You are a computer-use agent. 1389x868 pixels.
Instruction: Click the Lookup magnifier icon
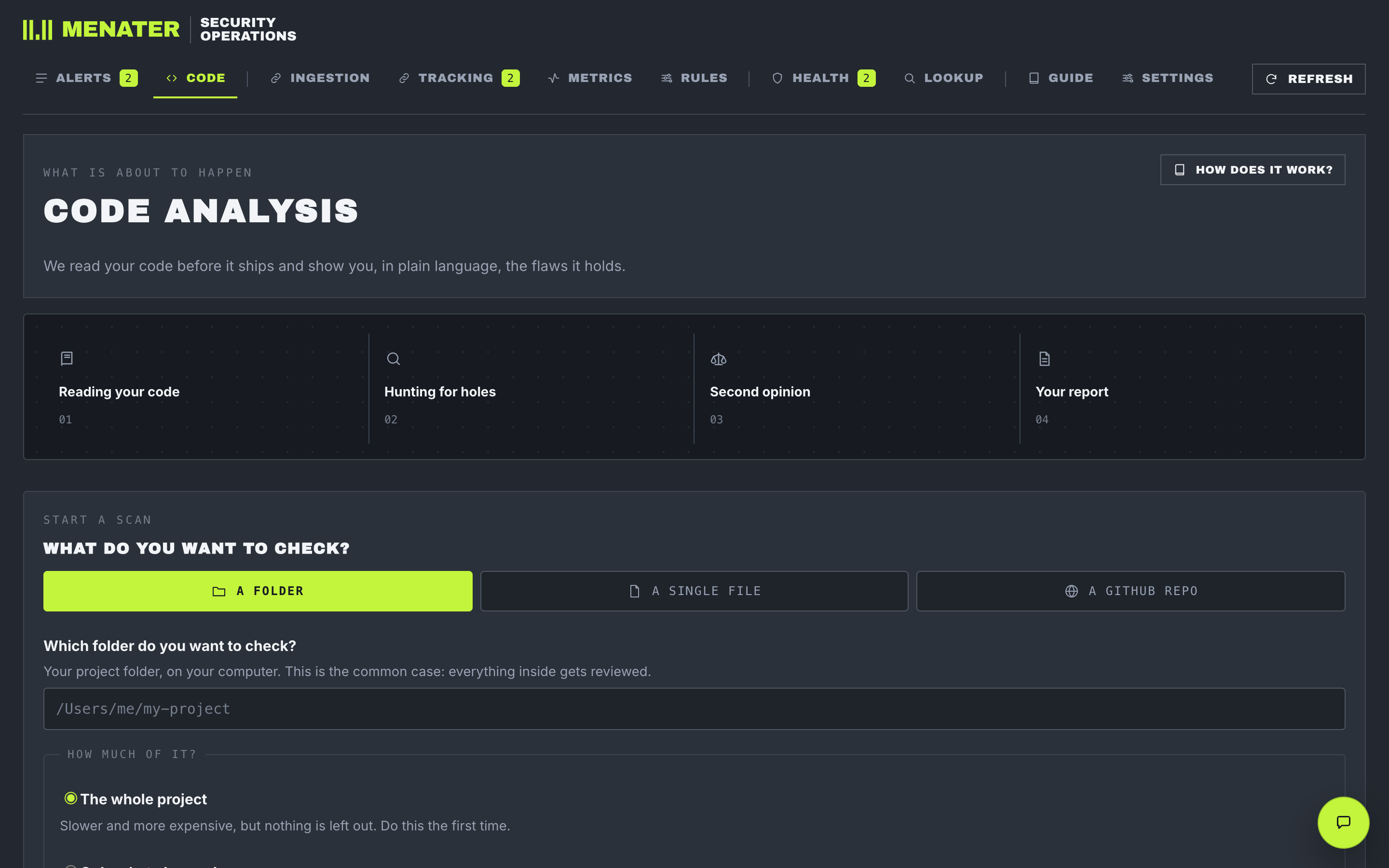(x=910, y=78)
